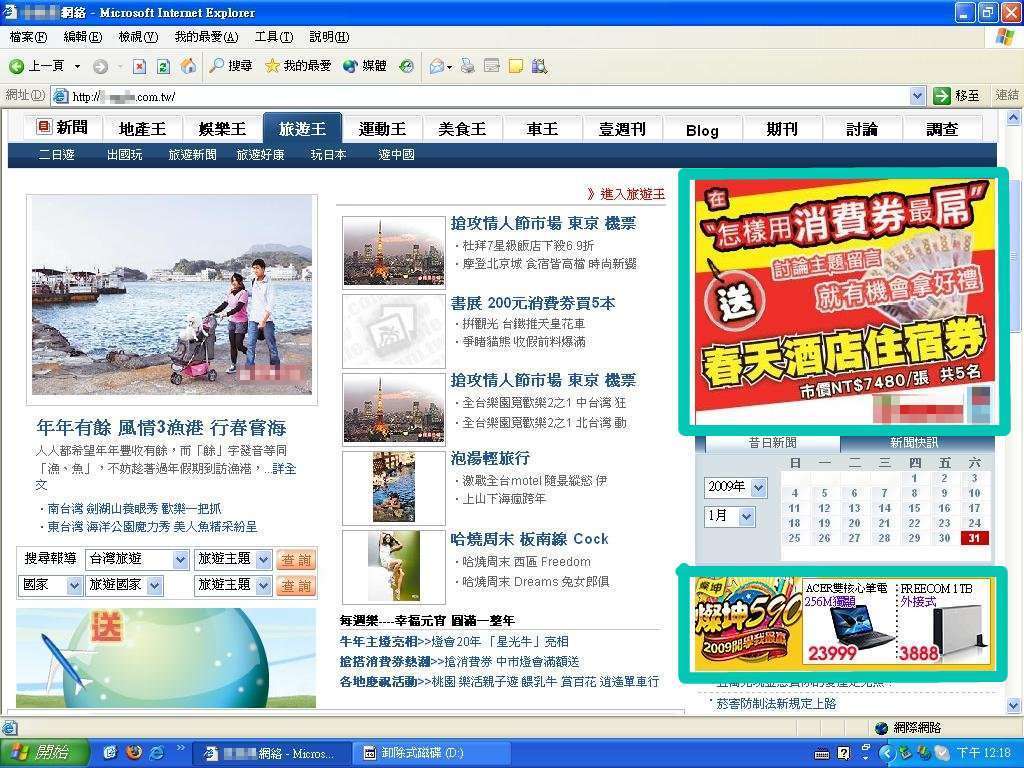Screen dimensions: 1024x768
Task: Expand the 台灣旅遊 dropdown
Action: coord(180,560)
